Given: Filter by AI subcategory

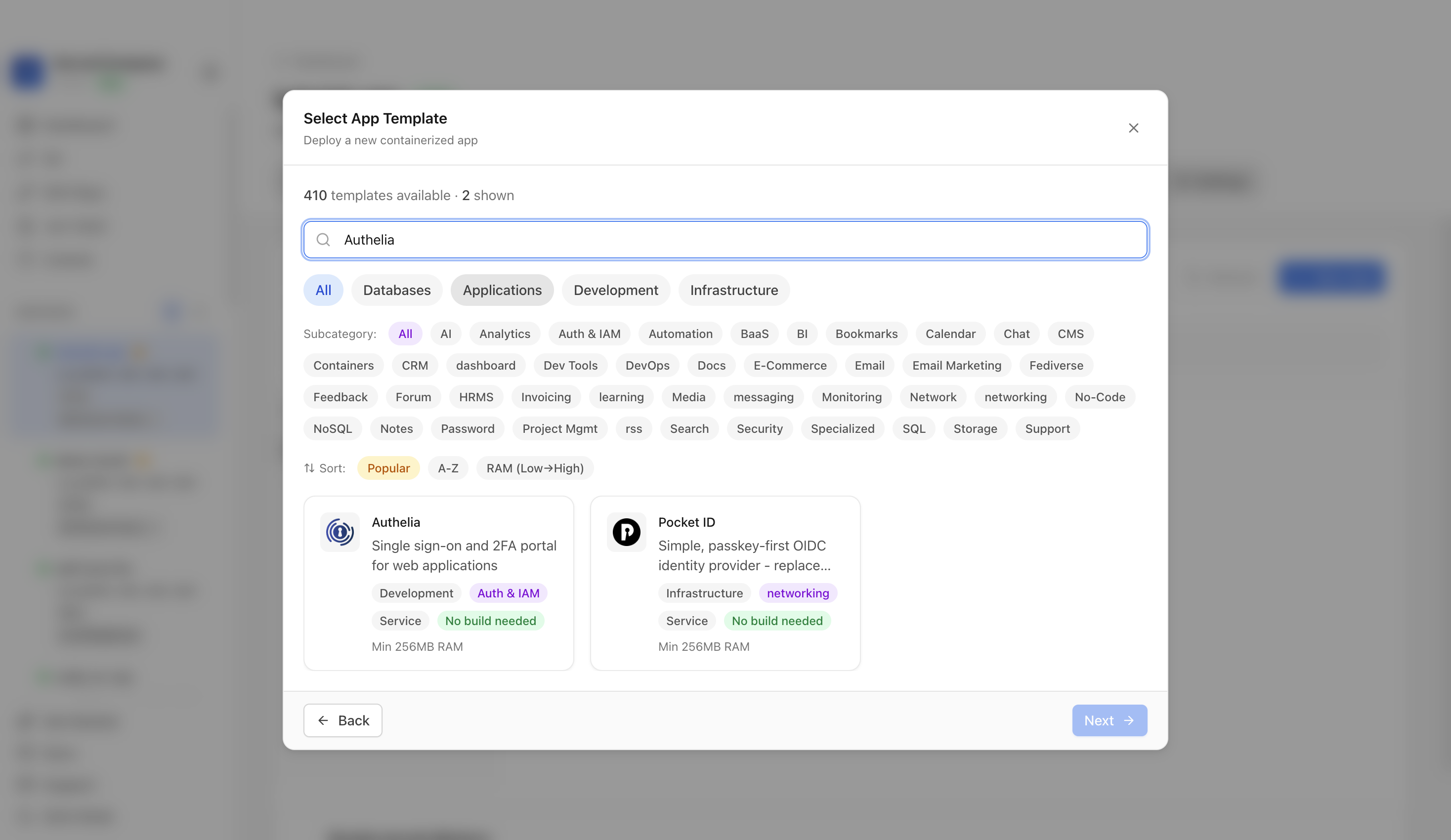Looking at the screenshot, I should (x=446, y=334).
